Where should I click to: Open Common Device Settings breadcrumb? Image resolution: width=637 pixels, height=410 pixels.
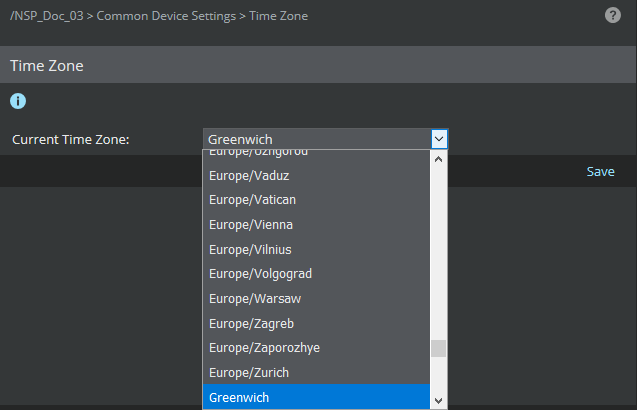point(166,16)
